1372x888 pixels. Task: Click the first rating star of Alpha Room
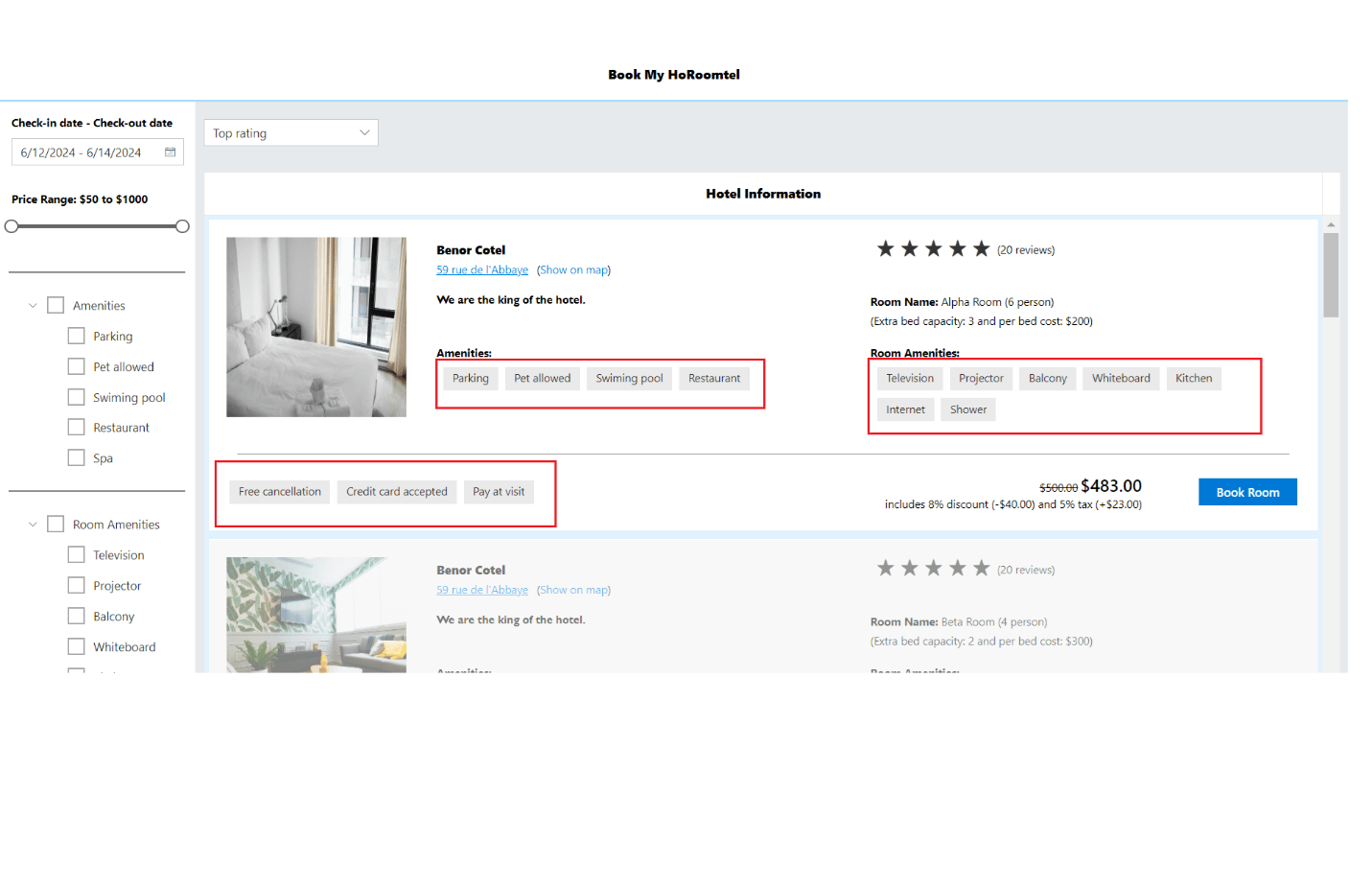(x=885, y=249)
